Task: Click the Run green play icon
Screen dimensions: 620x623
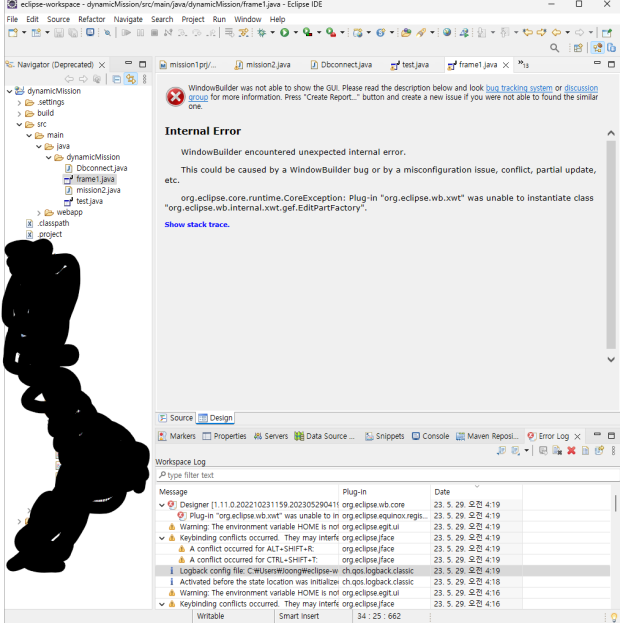Action: pyautogui.click(x=285, y=33)
